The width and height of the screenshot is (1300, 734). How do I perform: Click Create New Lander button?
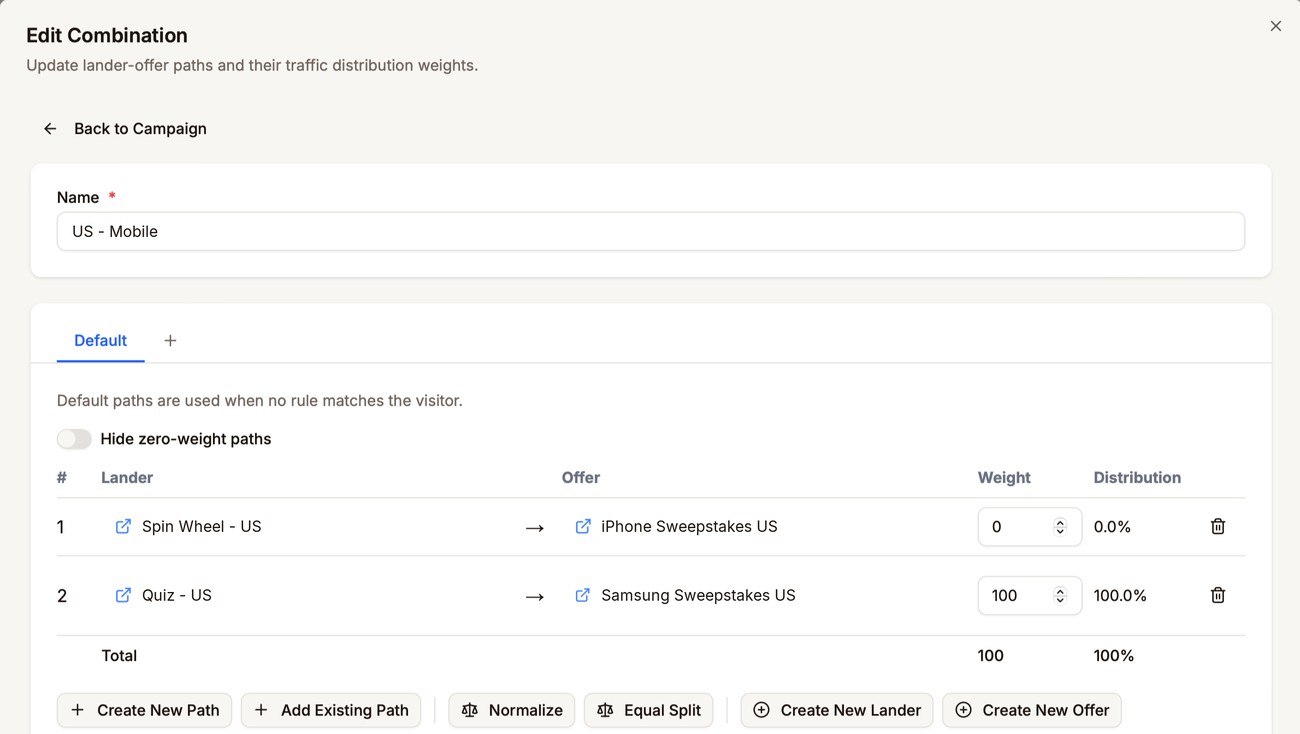pos(837,710)
